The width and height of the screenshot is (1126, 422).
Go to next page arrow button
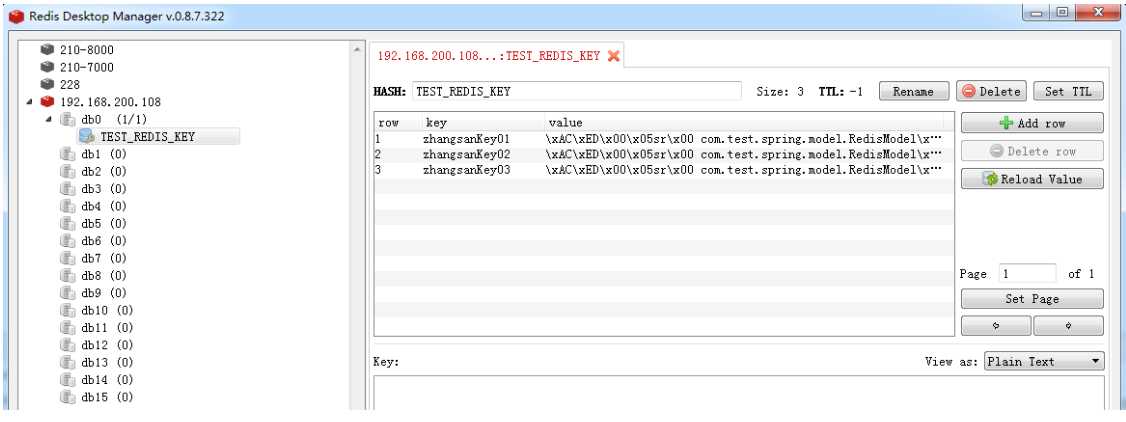(1069, 326)
